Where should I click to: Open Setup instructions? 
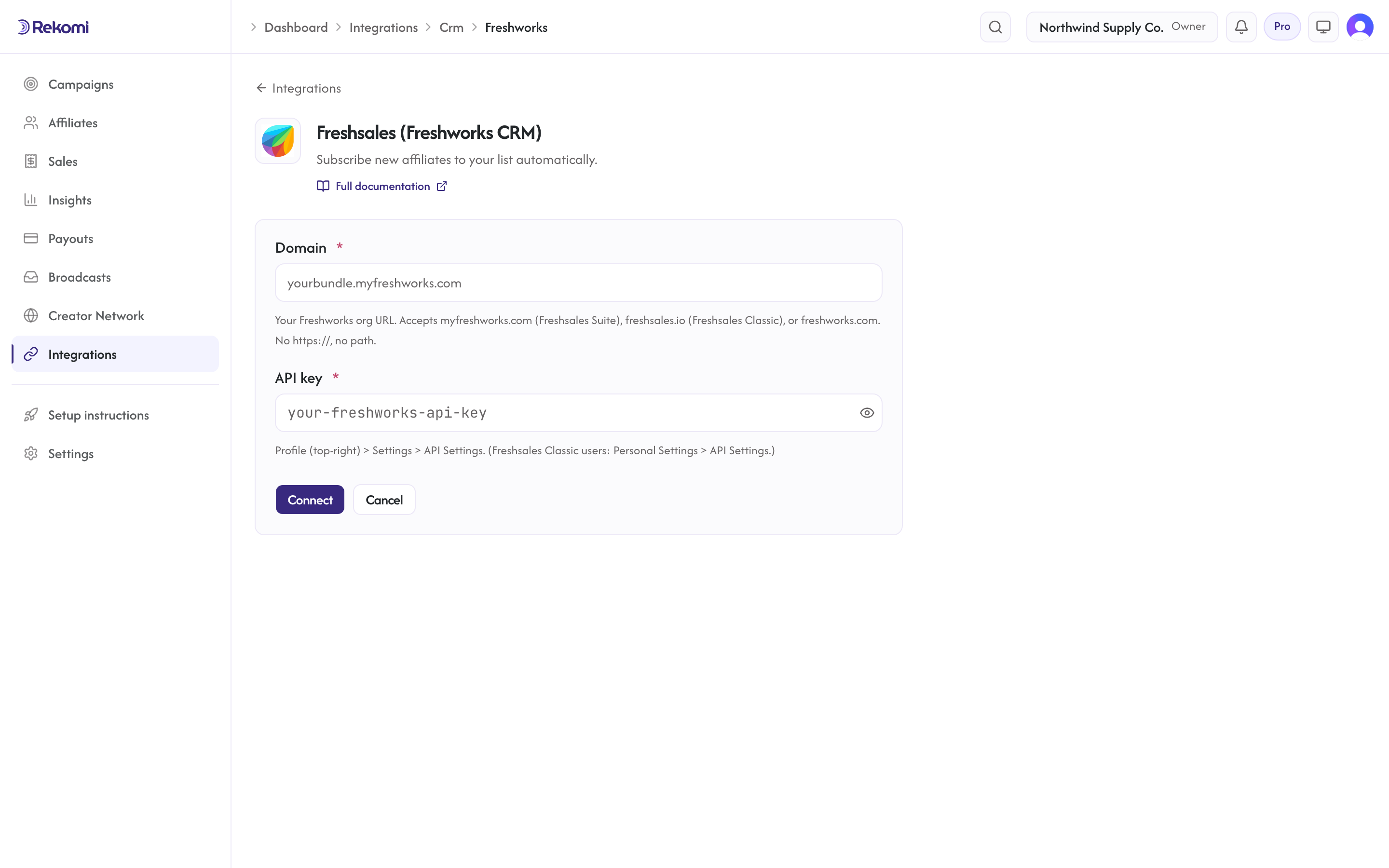(x=115, y=415)
